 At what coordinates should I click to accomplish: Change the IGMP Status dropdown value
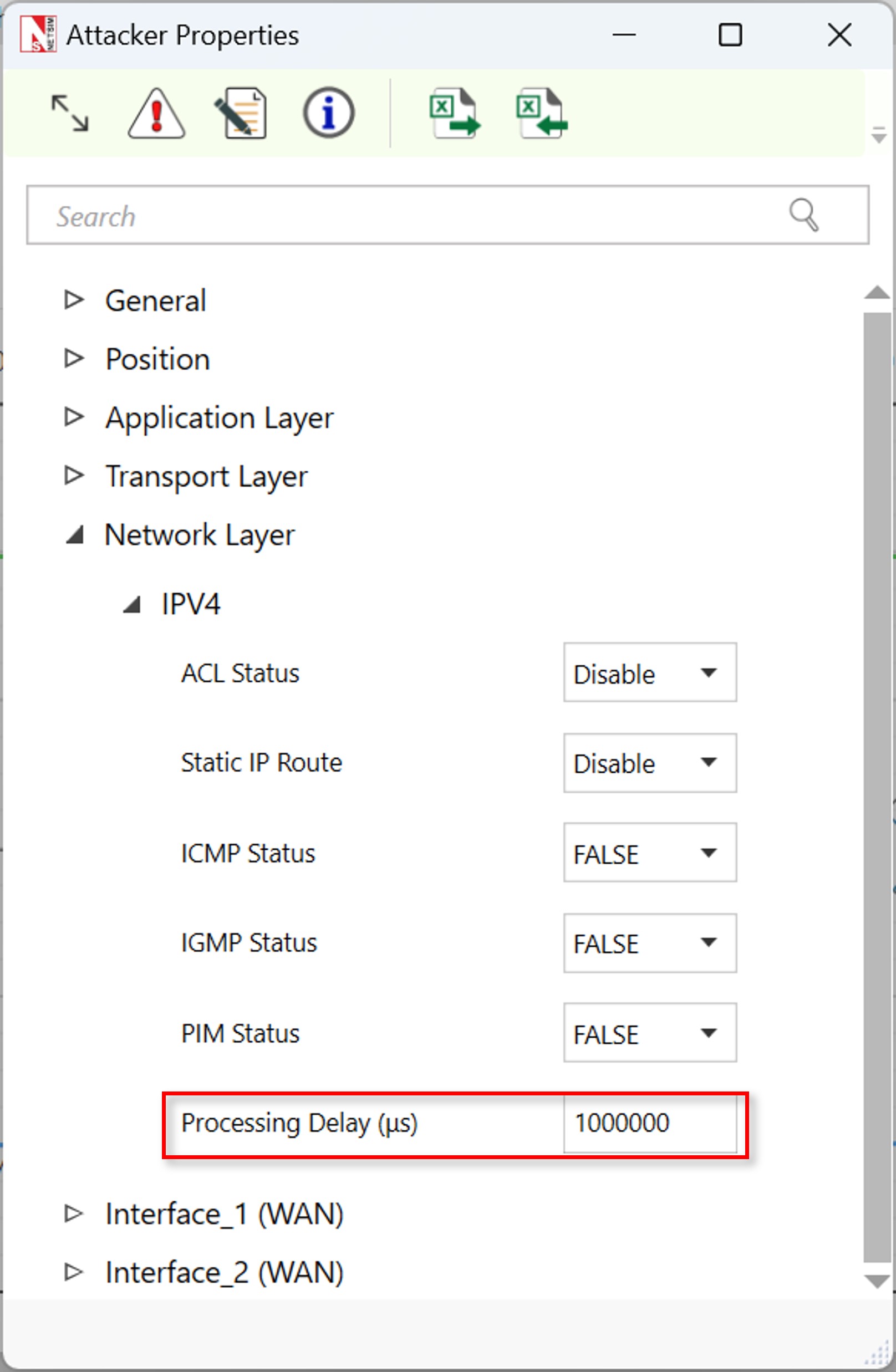pos(650,942)
